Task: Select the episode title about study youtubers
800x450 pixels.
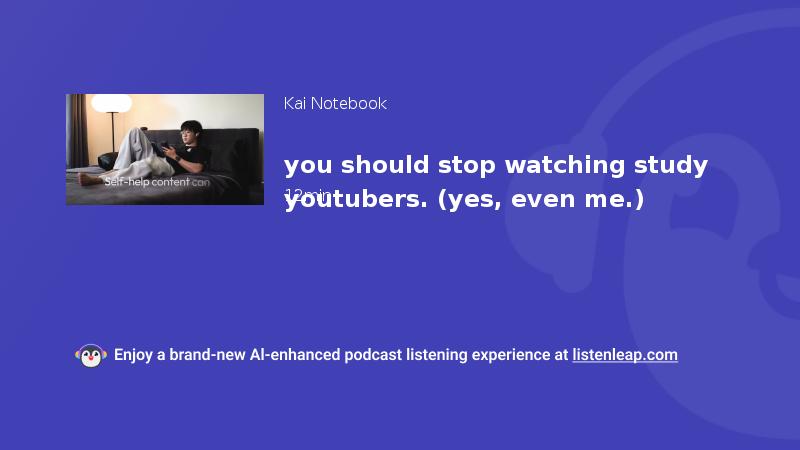Action: [x=495, y=182]
